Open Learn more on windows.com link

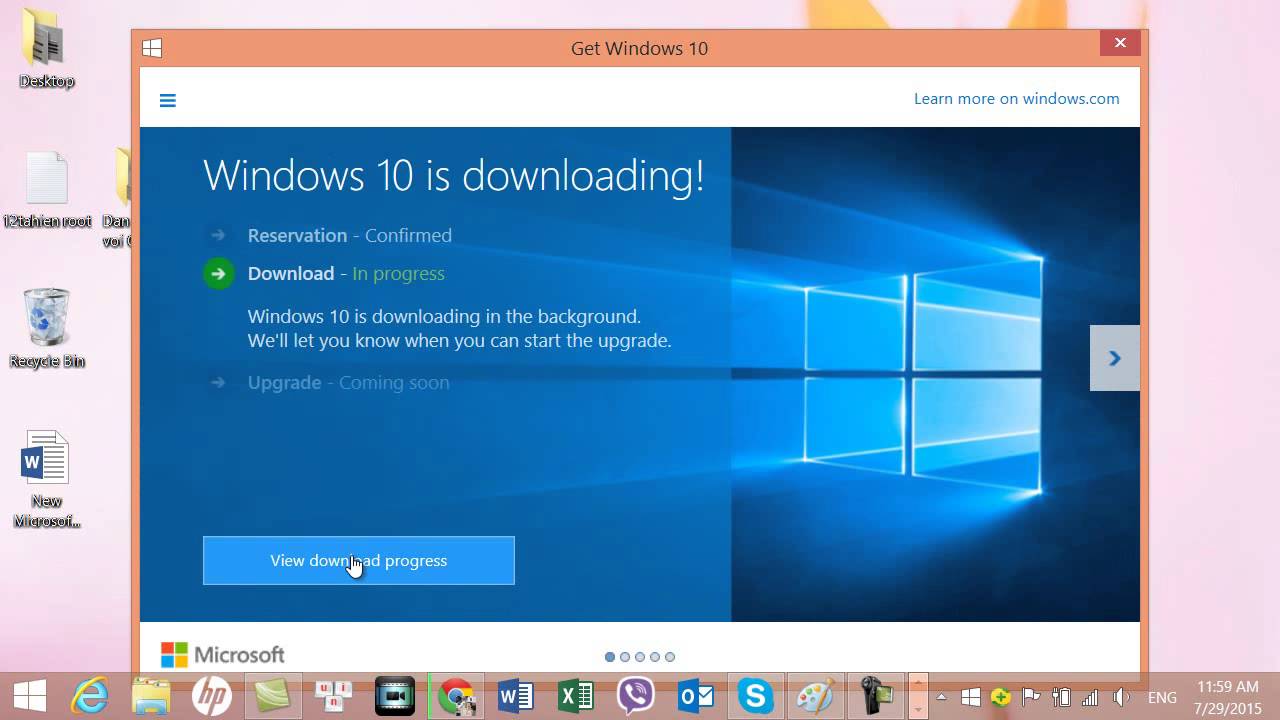(1016, 98)
